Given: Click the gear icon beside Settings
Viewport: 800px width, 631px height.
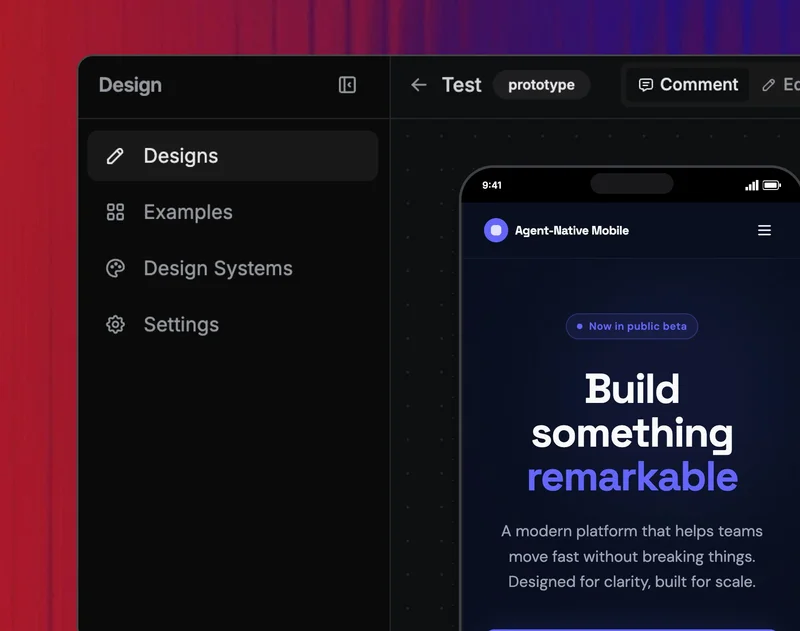Looking at the screenshot, I should [115, 324].
